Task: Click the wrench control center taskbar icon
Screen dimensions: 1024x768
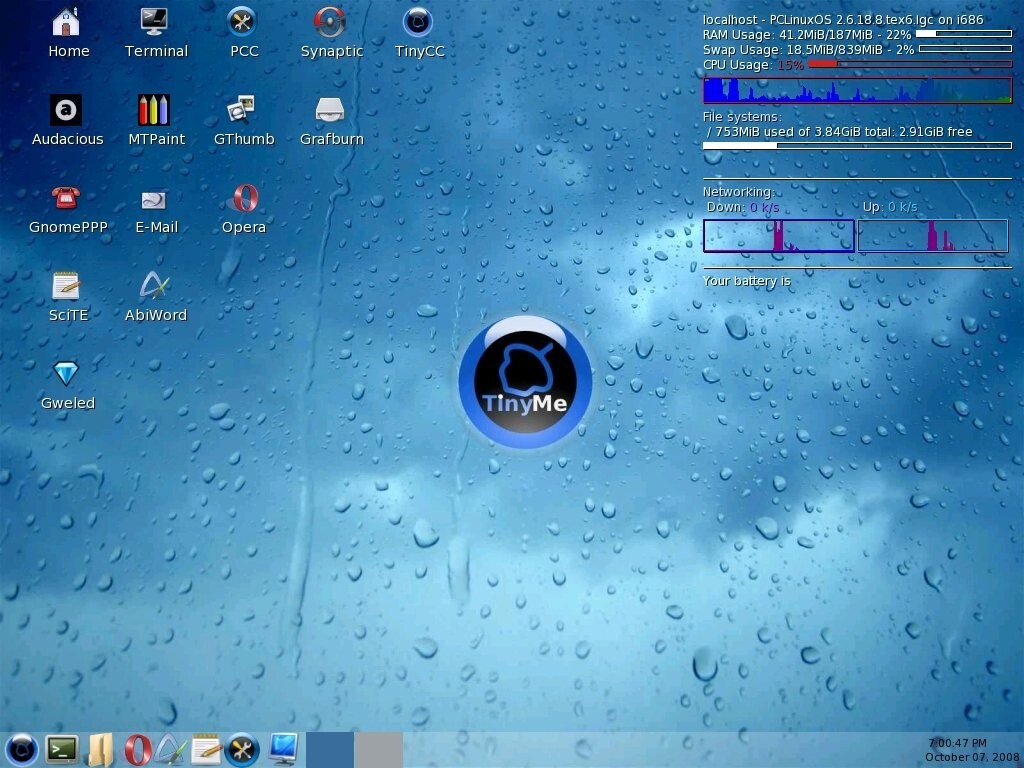Action: click(242, 749)
